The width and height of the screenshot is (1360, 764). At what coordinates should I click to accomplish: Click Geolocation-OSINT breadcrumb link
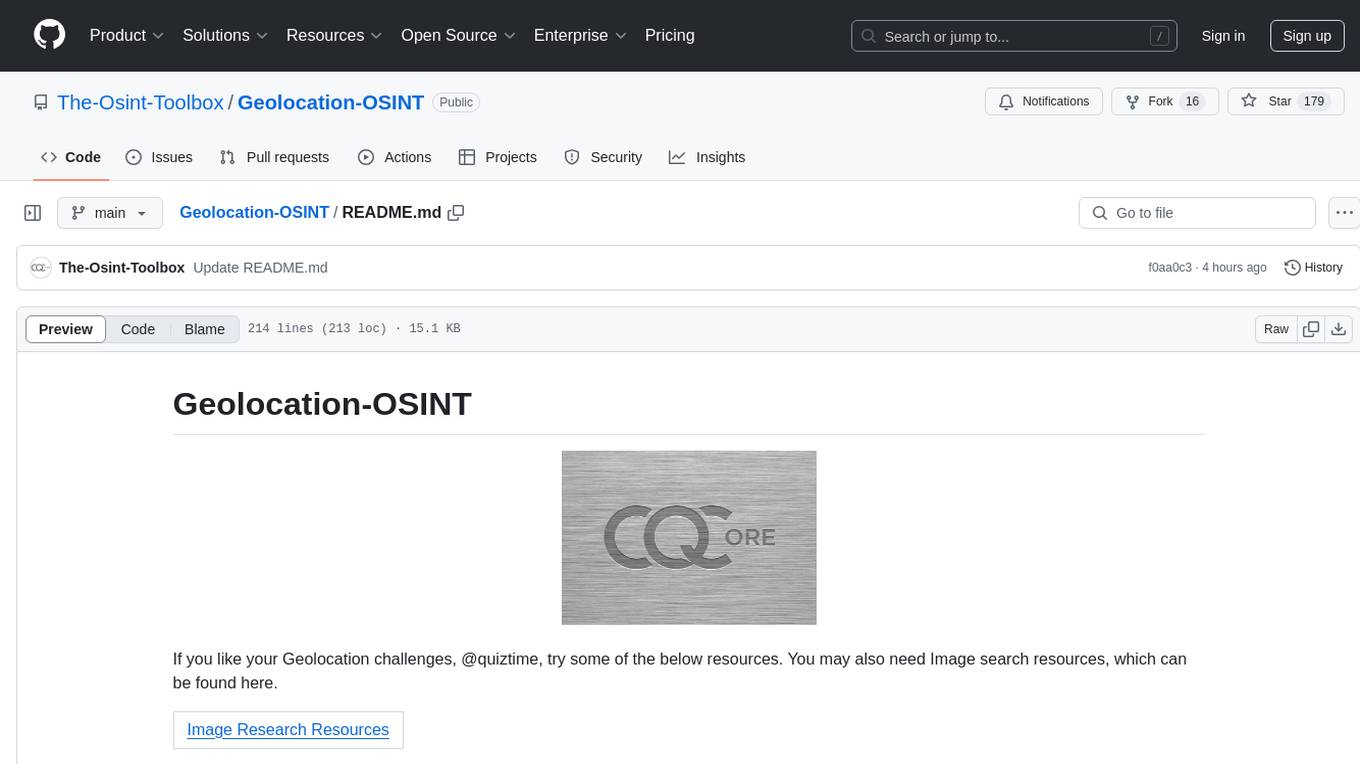tap(254, 212)
